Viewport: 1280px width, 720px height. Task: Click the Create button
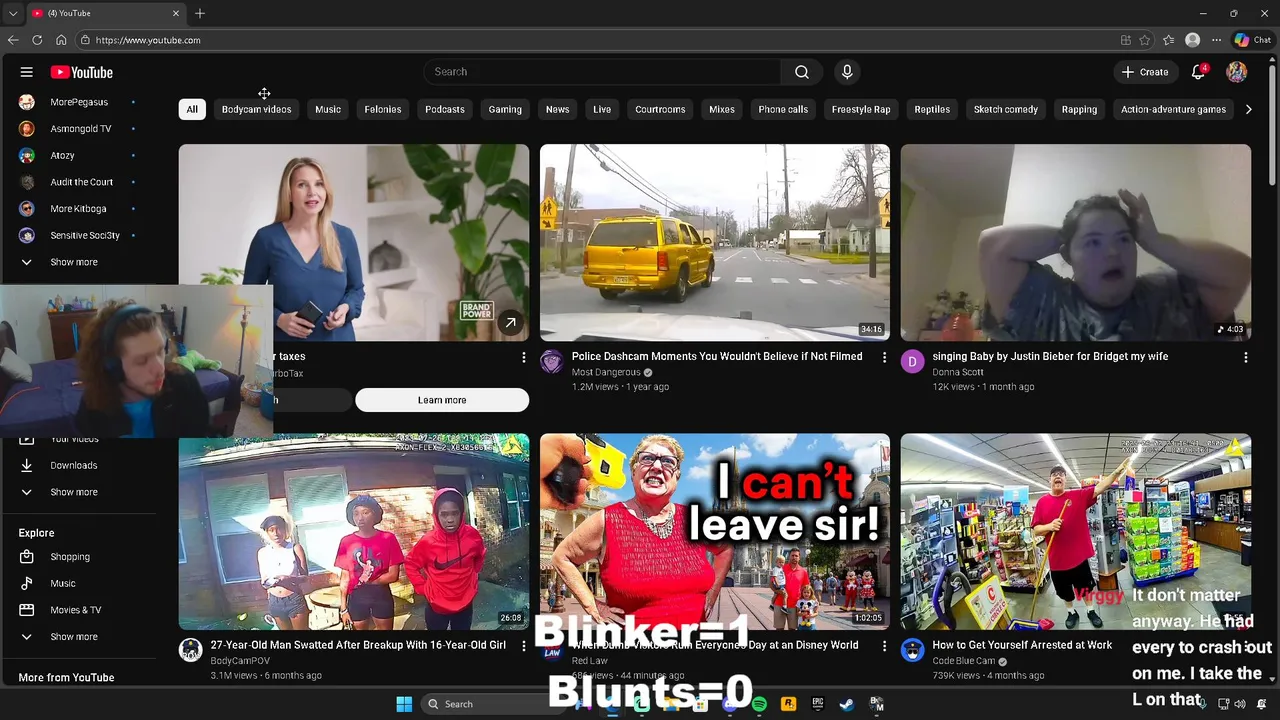(1145, 72)
